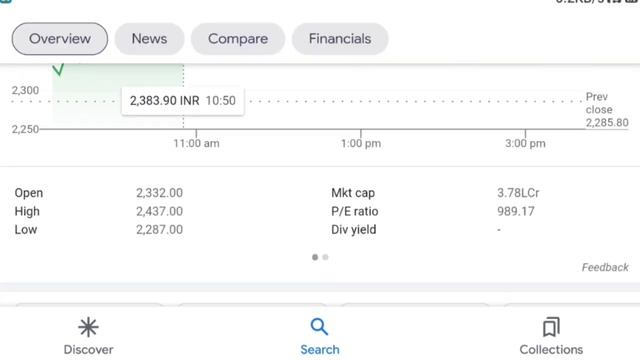Switch to the Financials tab
This screenshot has height=360, width=640.
(340, 39)
